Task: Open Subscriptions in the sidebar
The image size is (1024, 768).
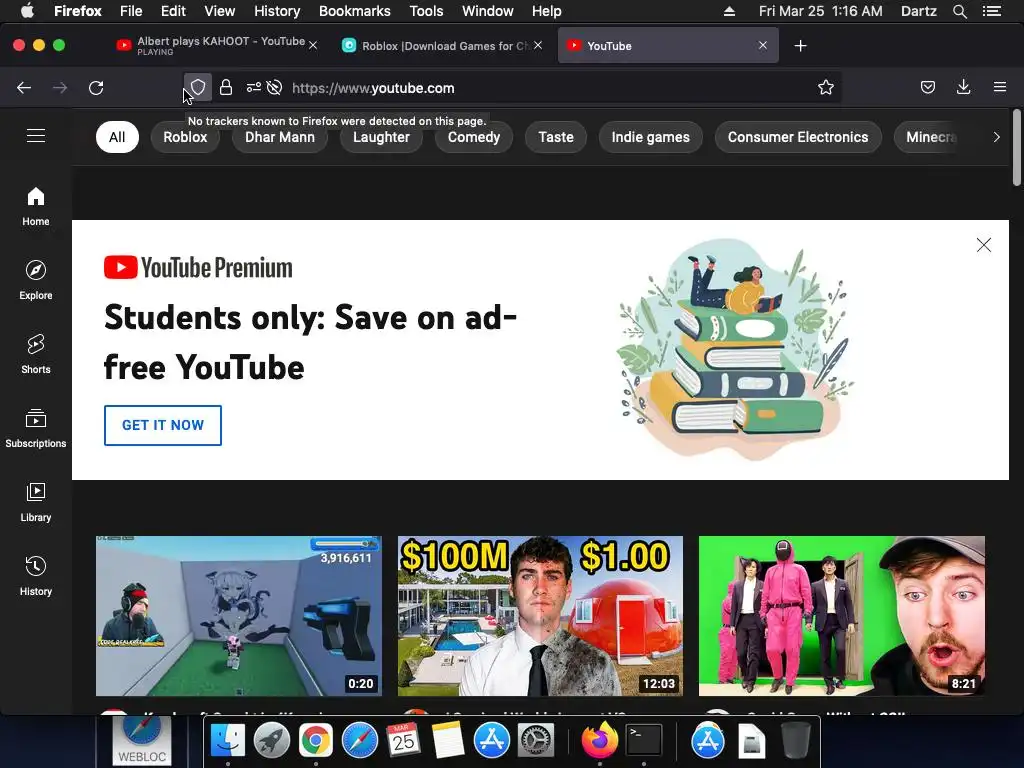Action: 36,428
